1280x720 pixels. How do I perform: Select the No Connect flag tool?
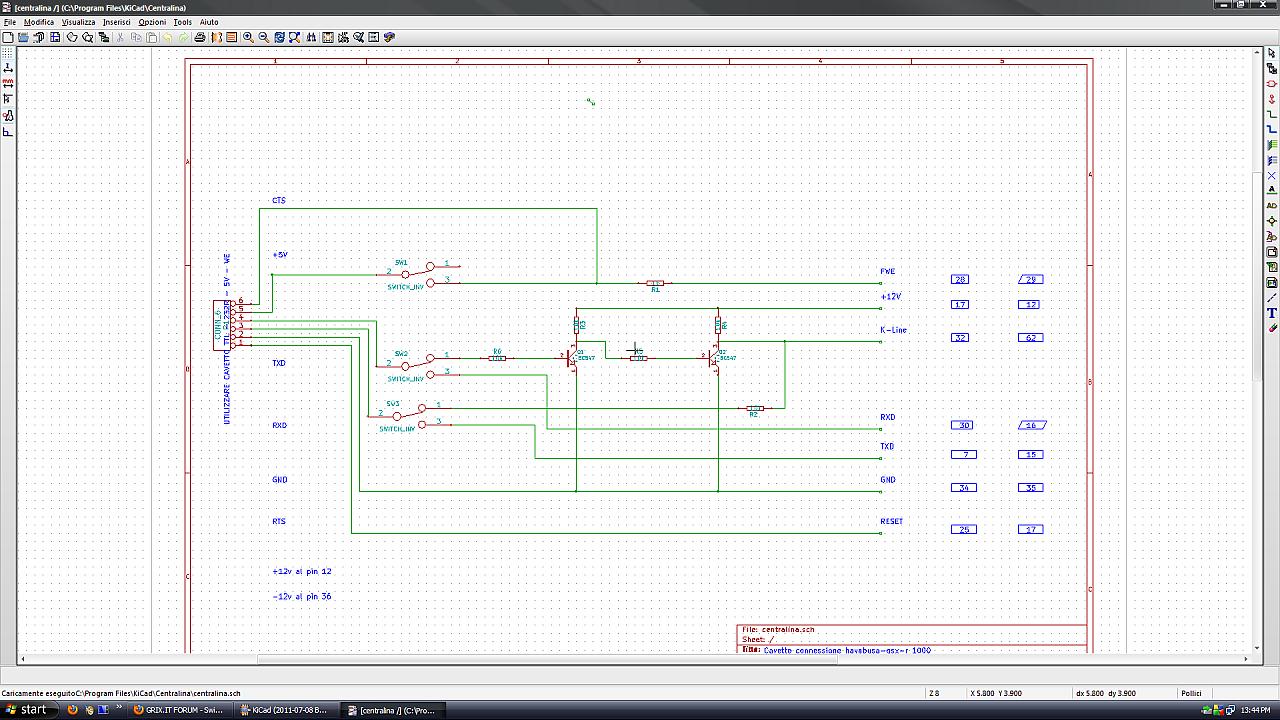tap(1272, 175)
